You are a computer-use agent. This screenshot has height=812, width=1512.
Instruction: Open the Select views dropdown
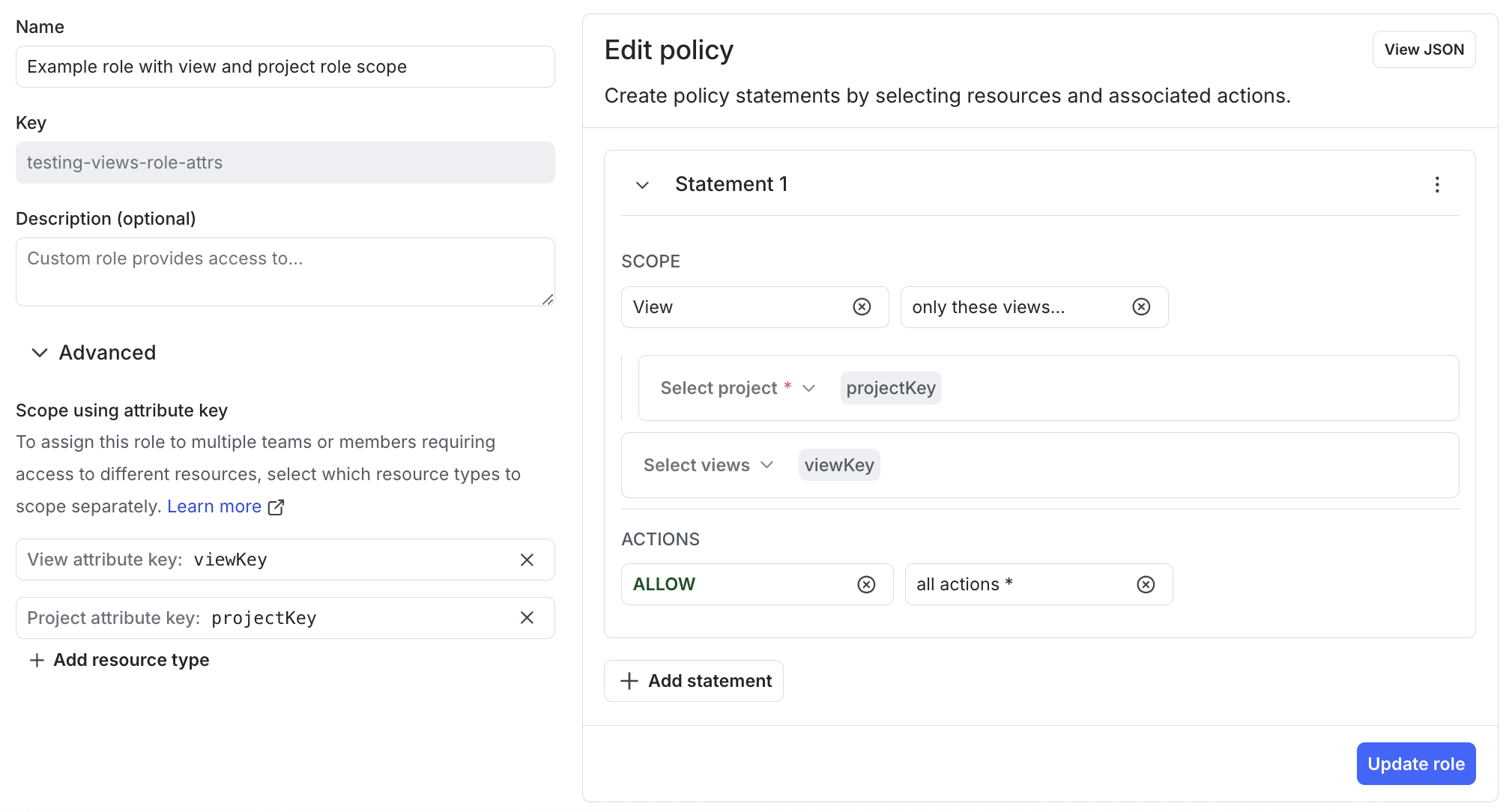point(707,464)
